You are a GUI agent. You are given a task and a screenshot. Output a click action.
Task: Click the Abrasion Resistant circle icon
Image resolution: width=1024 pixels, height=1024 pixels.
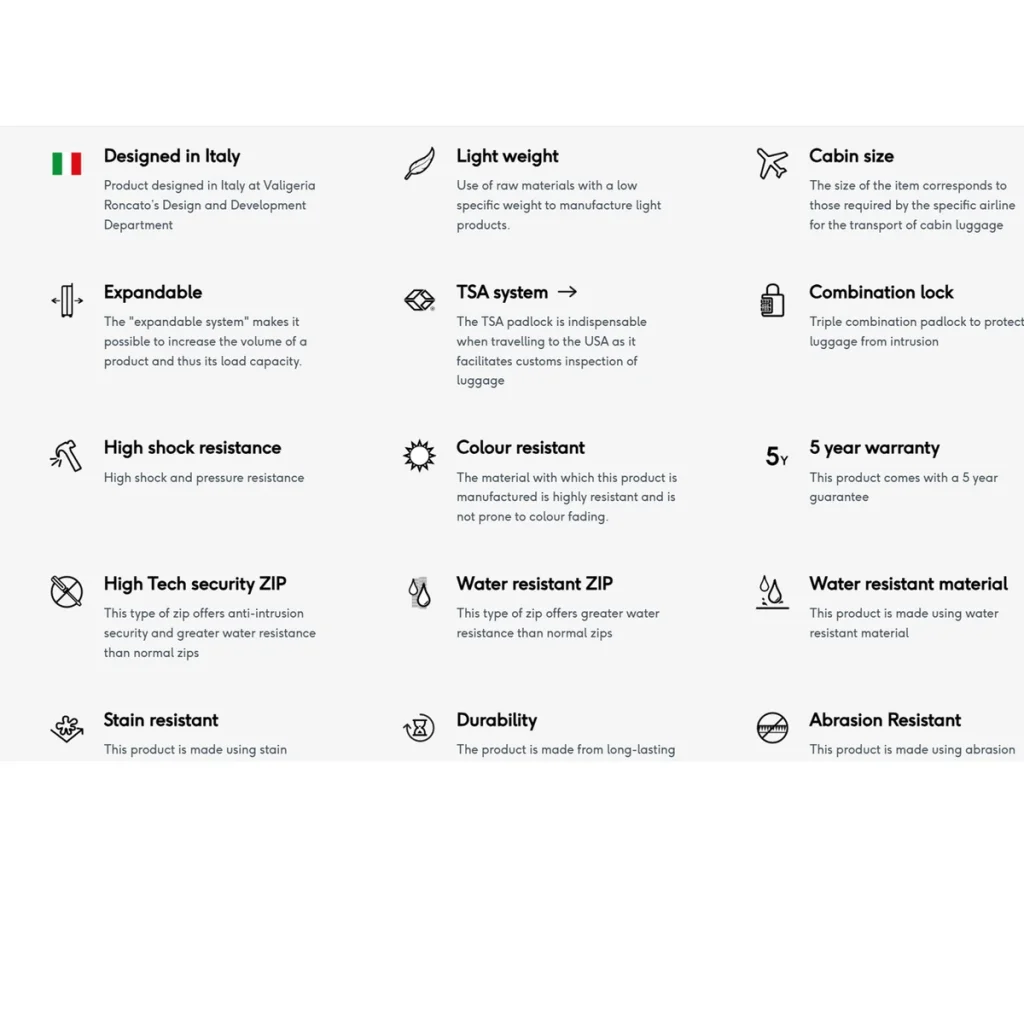coord(772,728)
